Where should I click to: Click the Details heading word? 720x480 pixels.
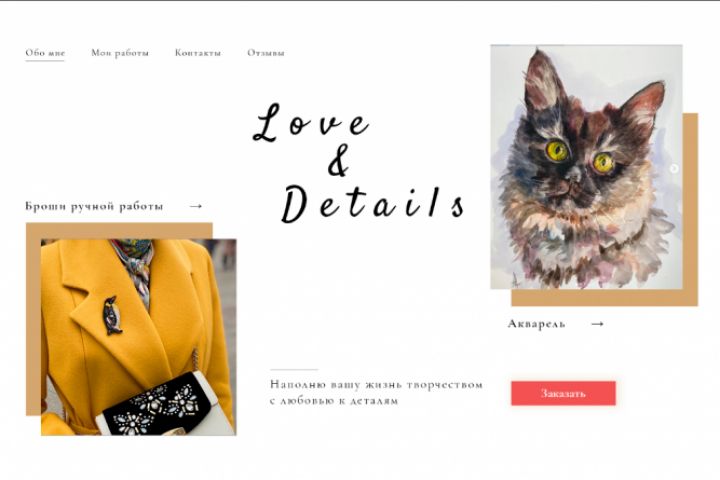click(373, 204)
